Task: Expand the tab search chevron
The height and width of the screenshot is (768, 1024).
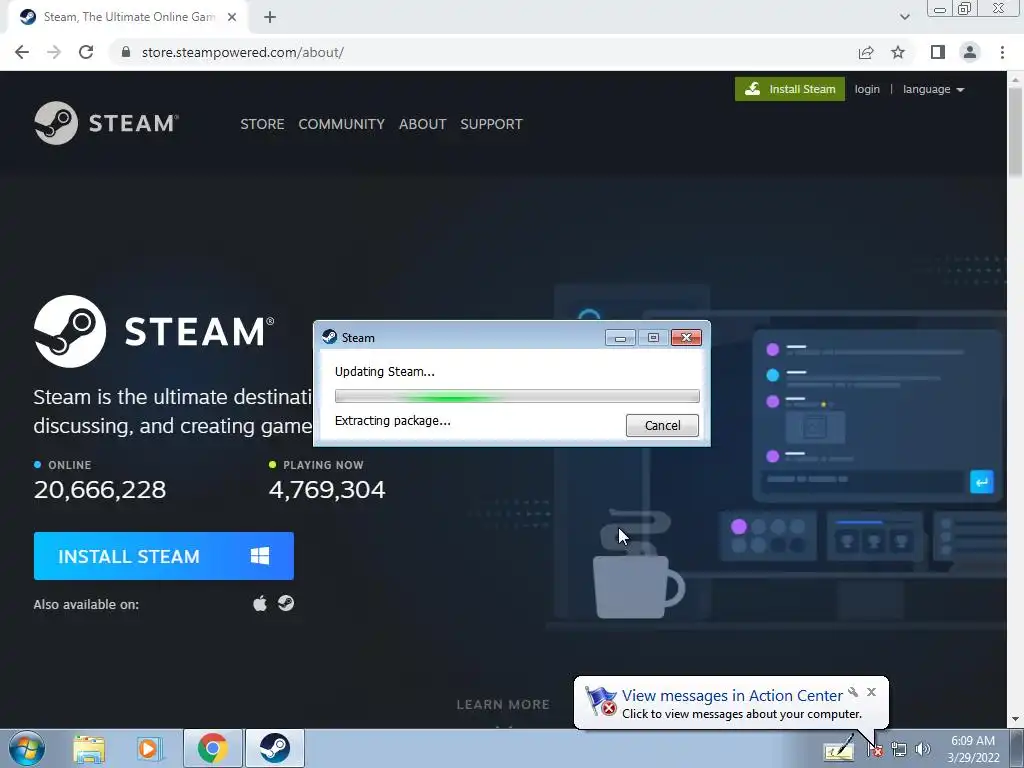Action: point(904,18)
